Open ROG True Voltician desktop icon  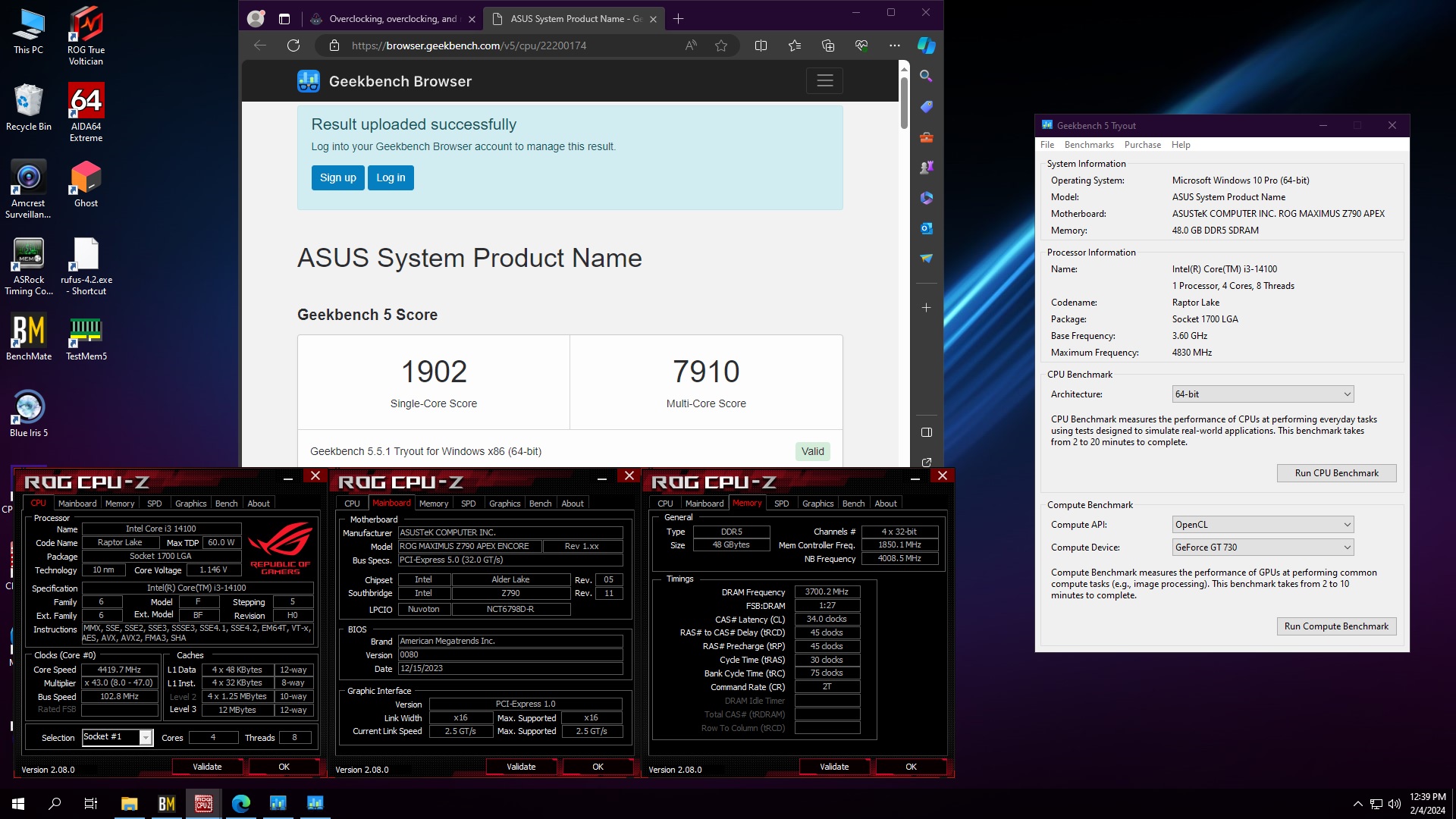point(86,36)
